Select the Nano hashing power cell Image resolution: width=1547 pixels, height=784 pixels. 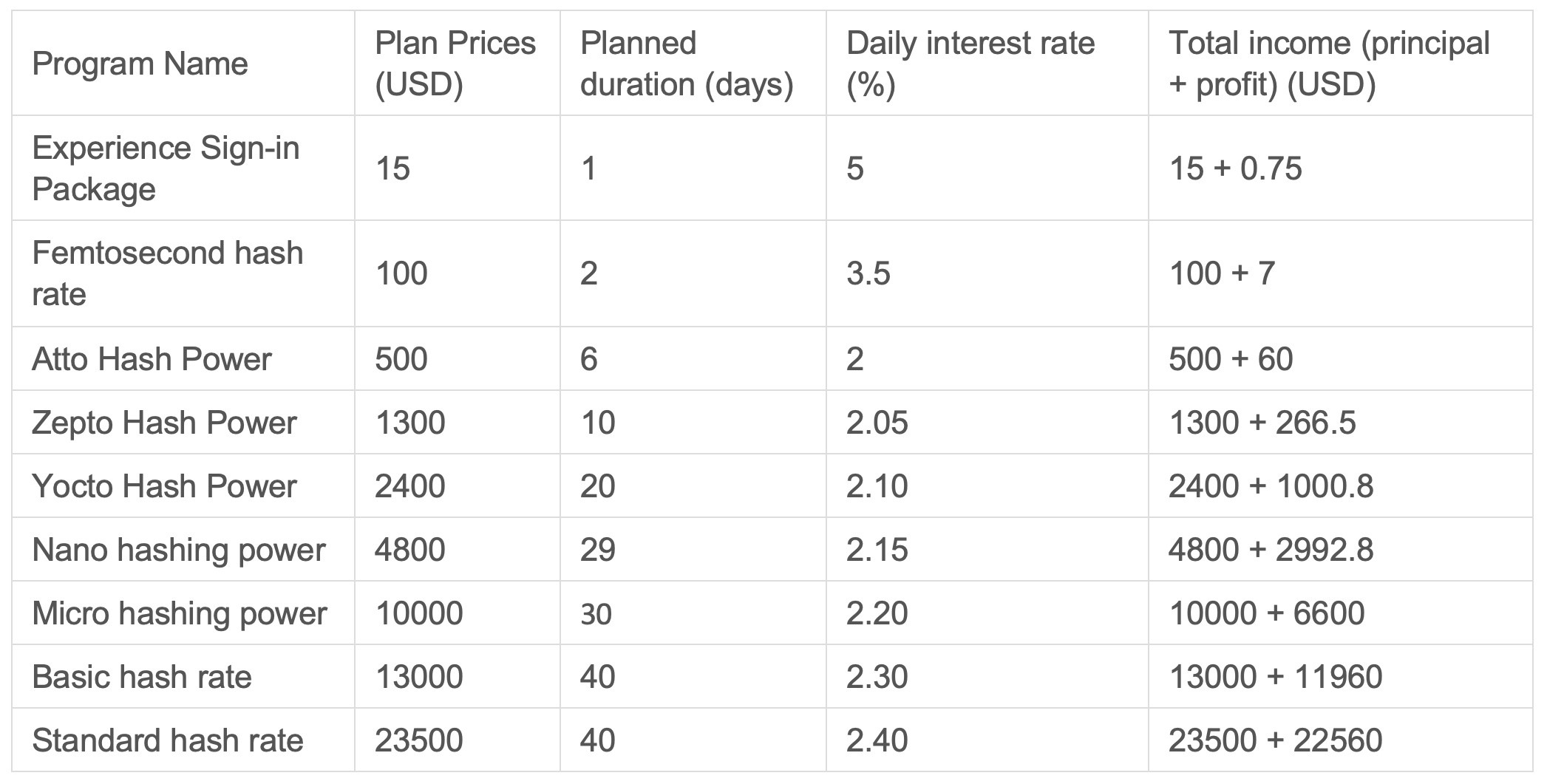(178, 550)
